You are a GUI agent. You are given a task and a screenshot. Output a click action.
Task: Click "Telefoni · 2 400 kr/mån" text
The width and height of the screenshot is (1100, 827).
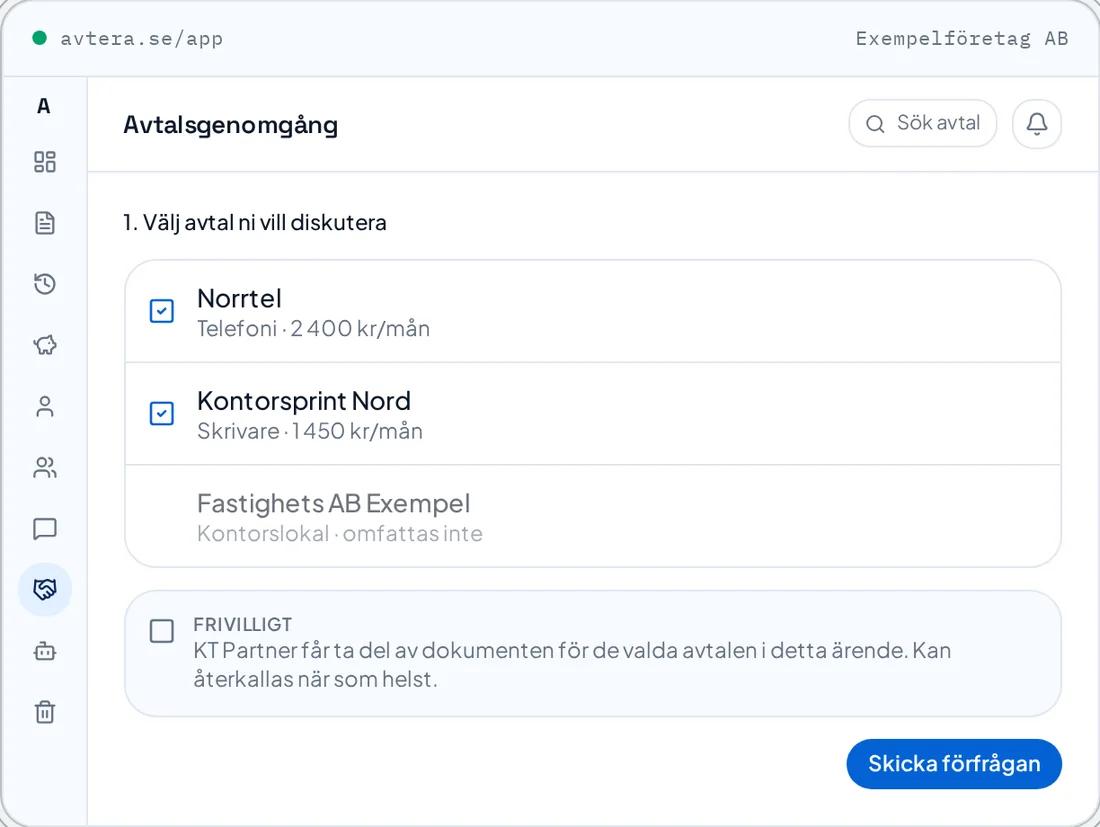pyautogui.click(x=314, y=328)
